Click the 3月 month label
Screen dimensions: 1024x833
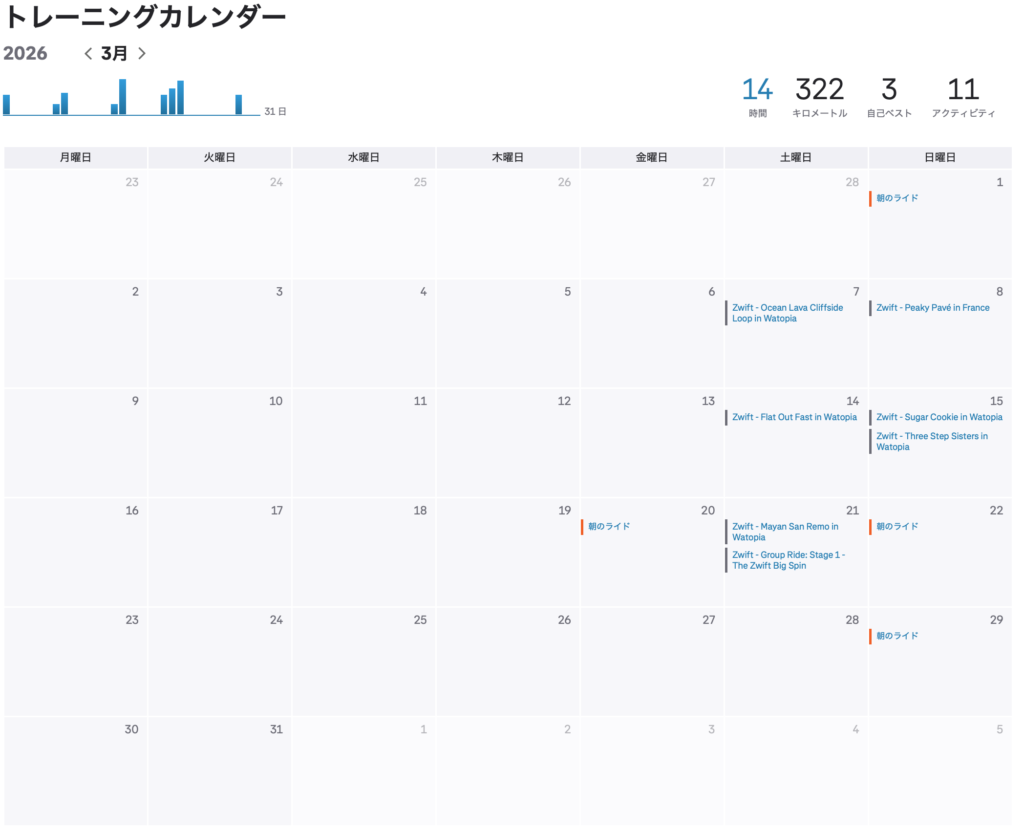(x=114, y=54)
